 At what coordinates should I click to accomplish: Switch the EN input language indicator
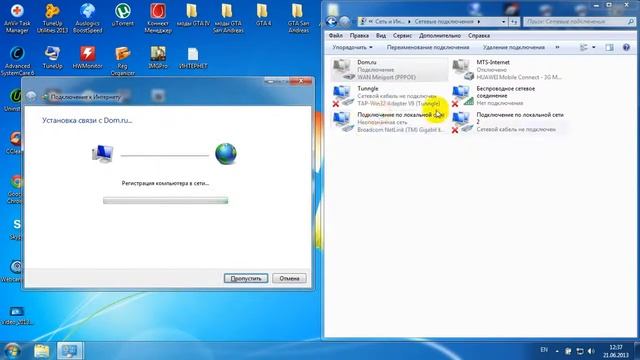(x=544, y=350)
